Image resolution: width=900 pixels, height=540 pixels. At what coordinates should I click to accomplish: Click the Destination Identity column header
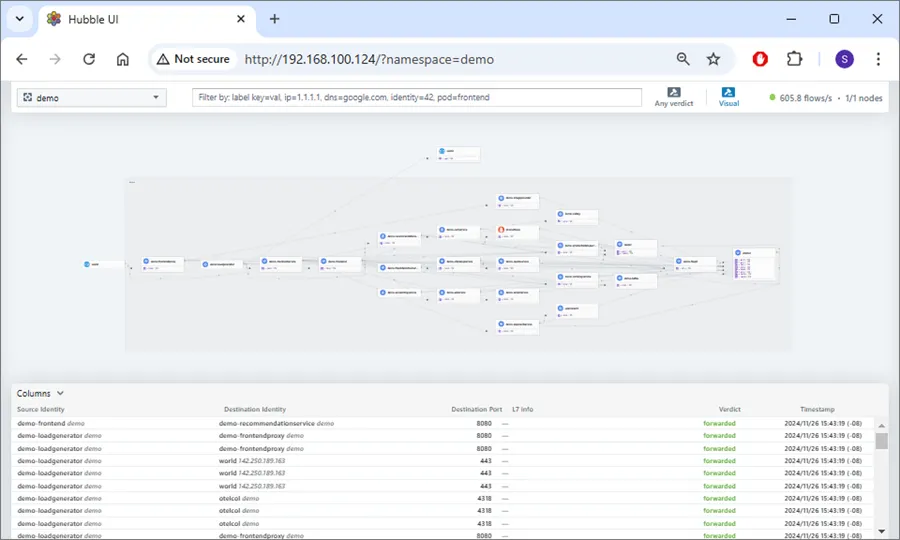coord(255,409)
